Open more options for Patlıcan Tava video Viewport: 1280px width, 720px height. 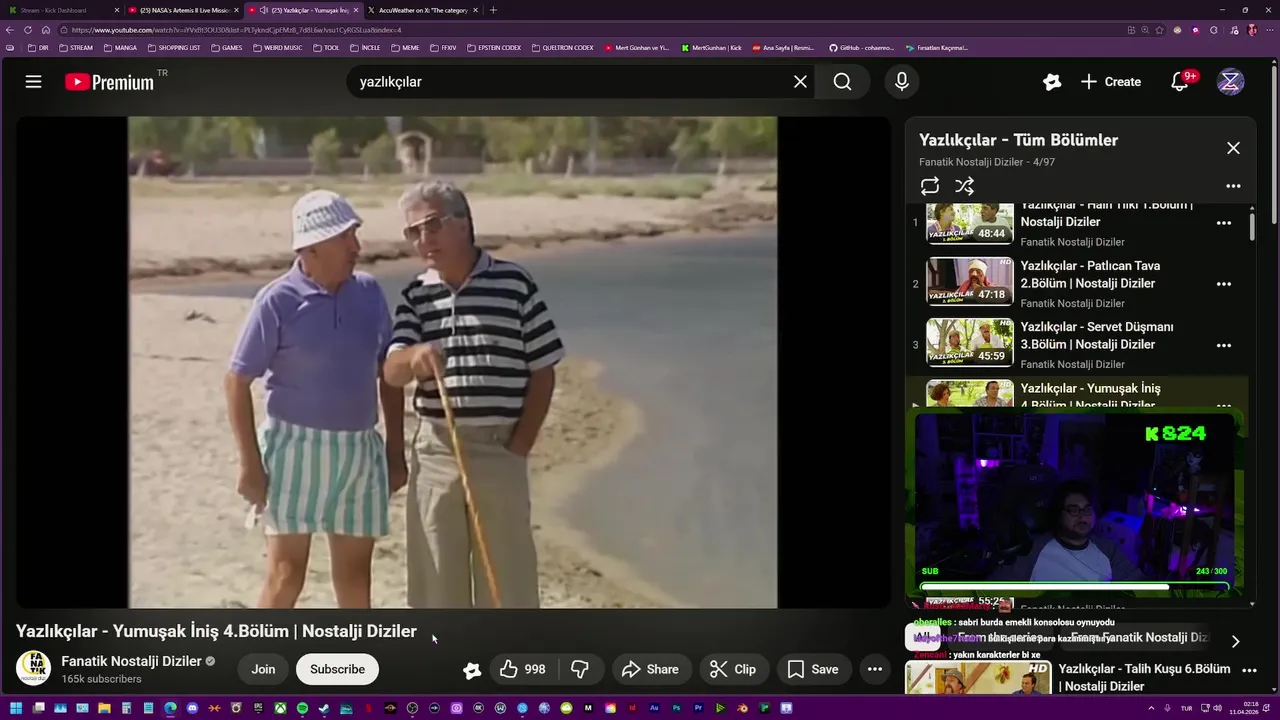point(1223,284)
